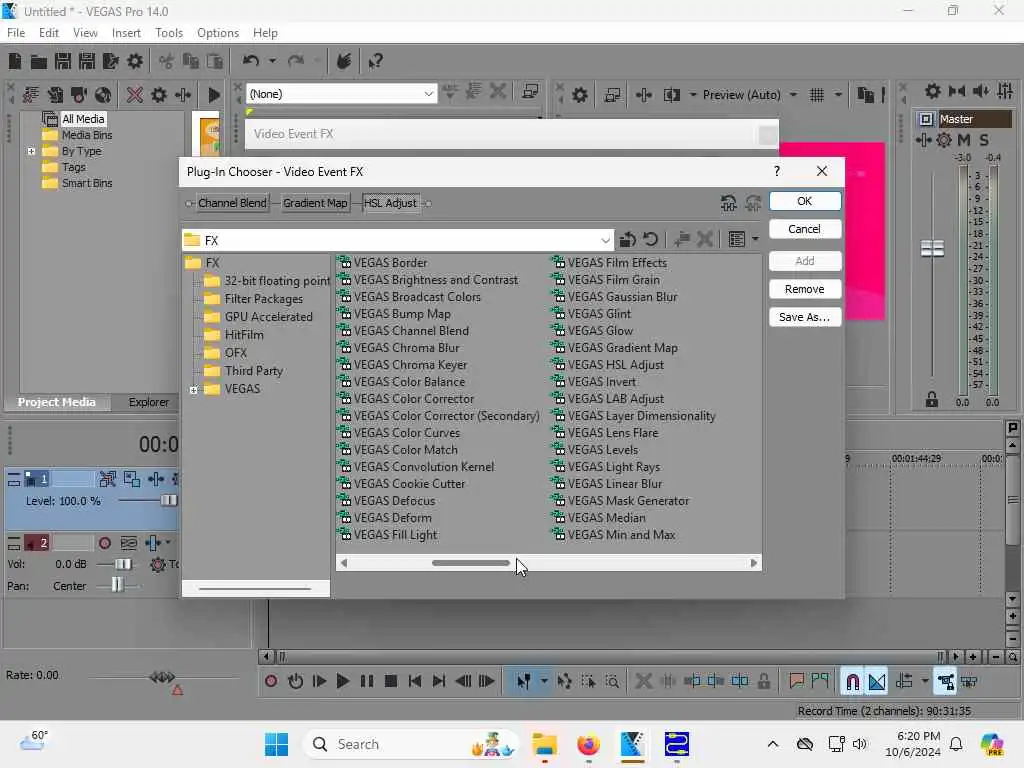Screen dimensions: 1024x768
Task: Toggle the Master fader lock icon
Action: click(932, 400)
